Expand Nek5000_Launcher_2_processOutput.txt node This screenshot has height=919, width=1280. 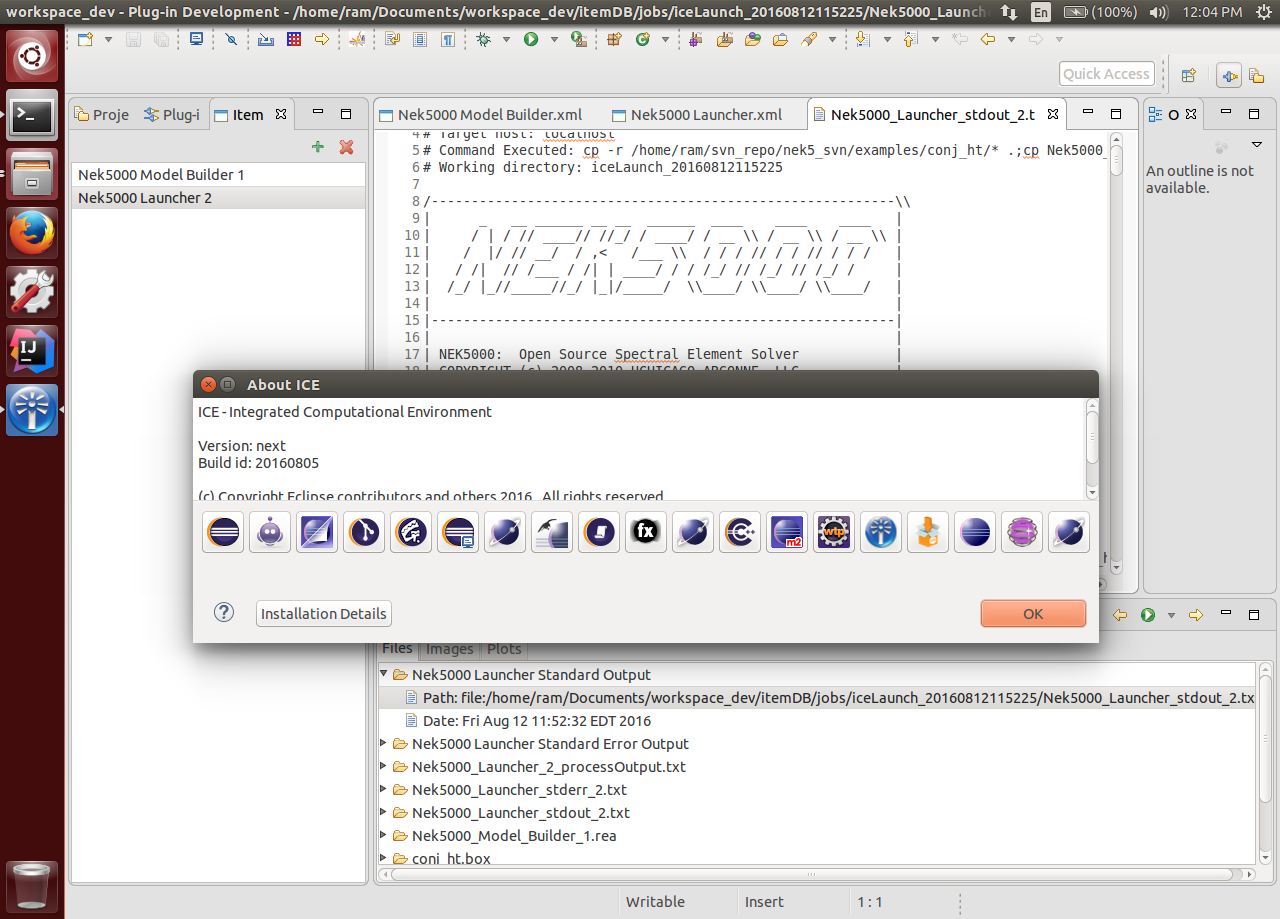pyautogui.click(x=384, y=767)
